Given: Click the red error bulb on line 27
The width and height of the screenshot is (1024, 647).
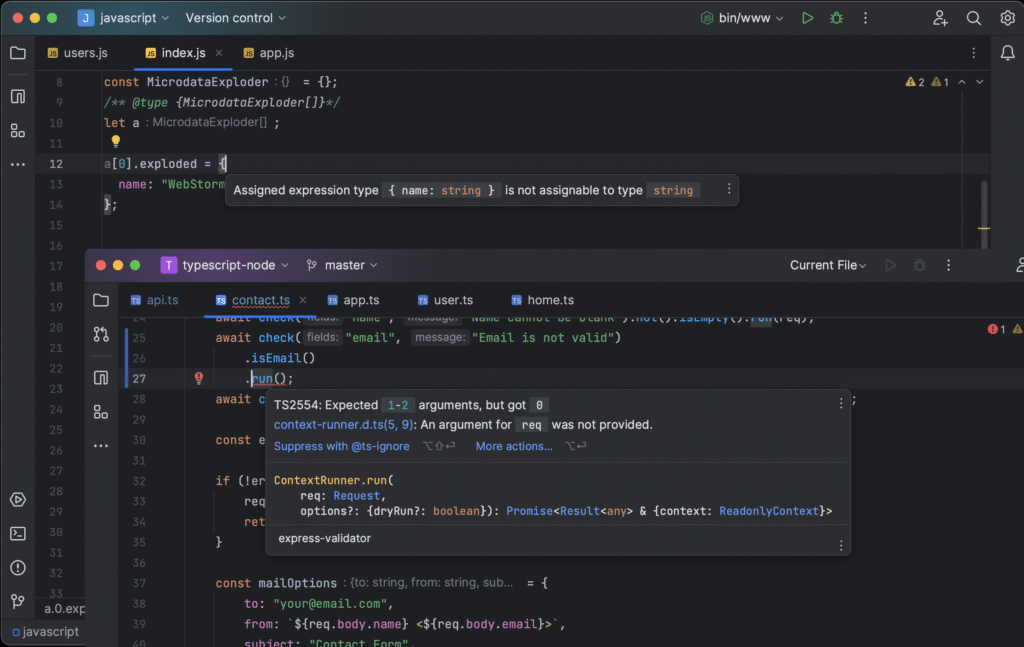Looking at the screenshot, I should click(199, 378).
